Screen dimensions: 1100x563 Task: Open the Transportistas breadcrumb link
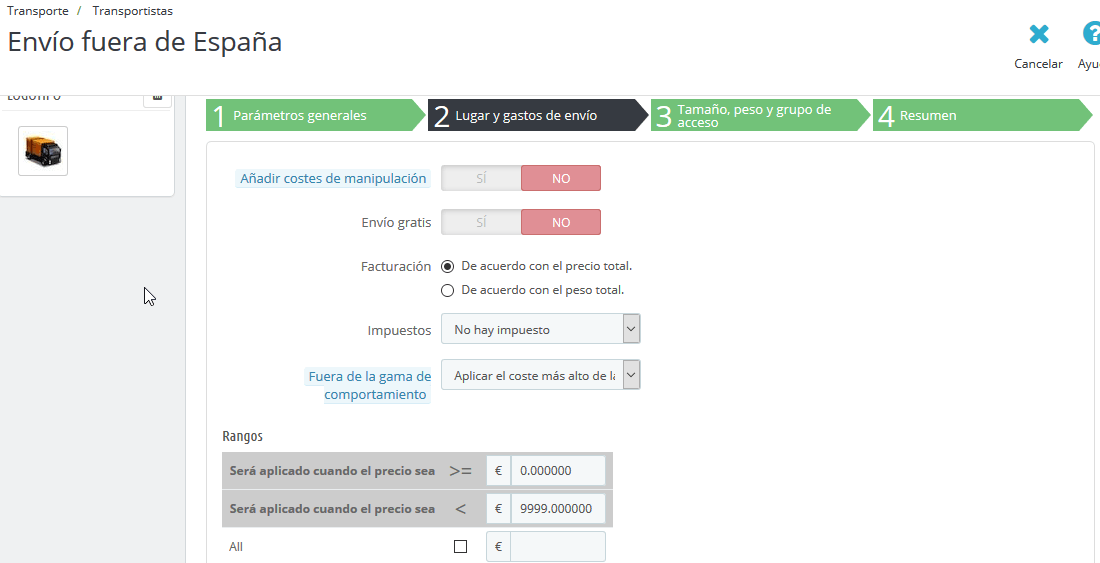click(x=133, y=11)
